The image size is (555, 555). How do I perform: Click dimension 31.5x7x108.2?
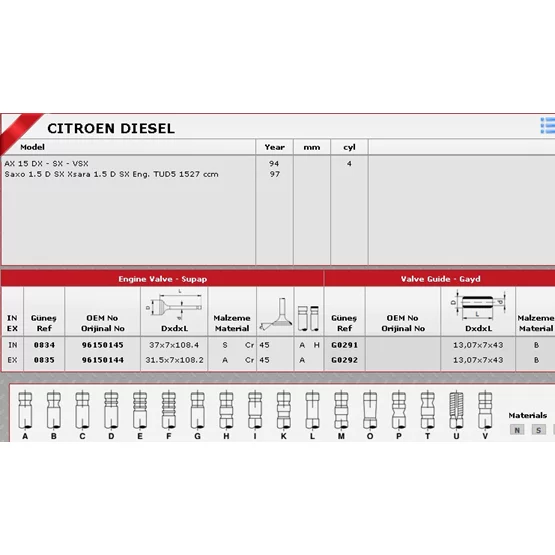click(174, 360)
